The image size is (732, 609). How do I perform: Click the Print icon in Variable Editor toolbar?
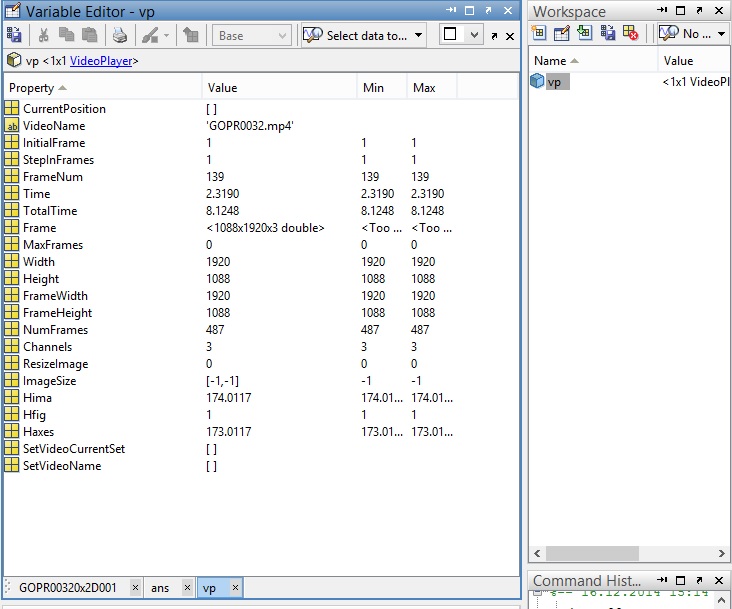pos(120,36)
